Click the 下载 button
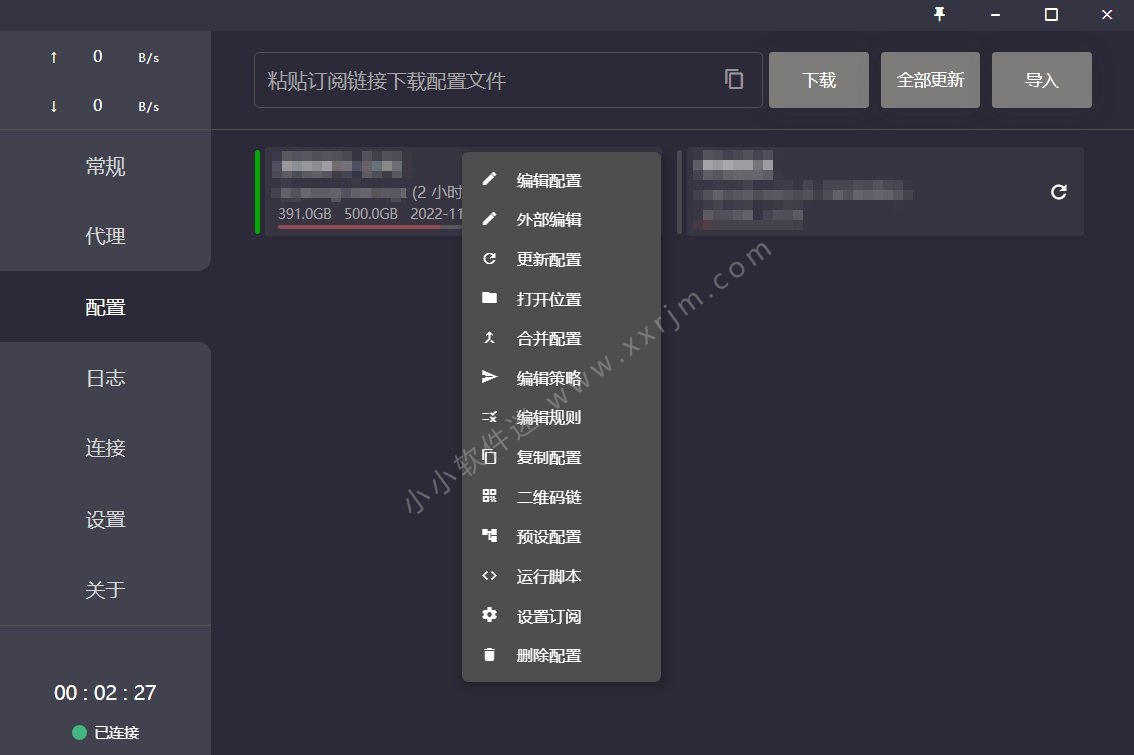Viewport: 1134px width, 755px height. [819, 80]
